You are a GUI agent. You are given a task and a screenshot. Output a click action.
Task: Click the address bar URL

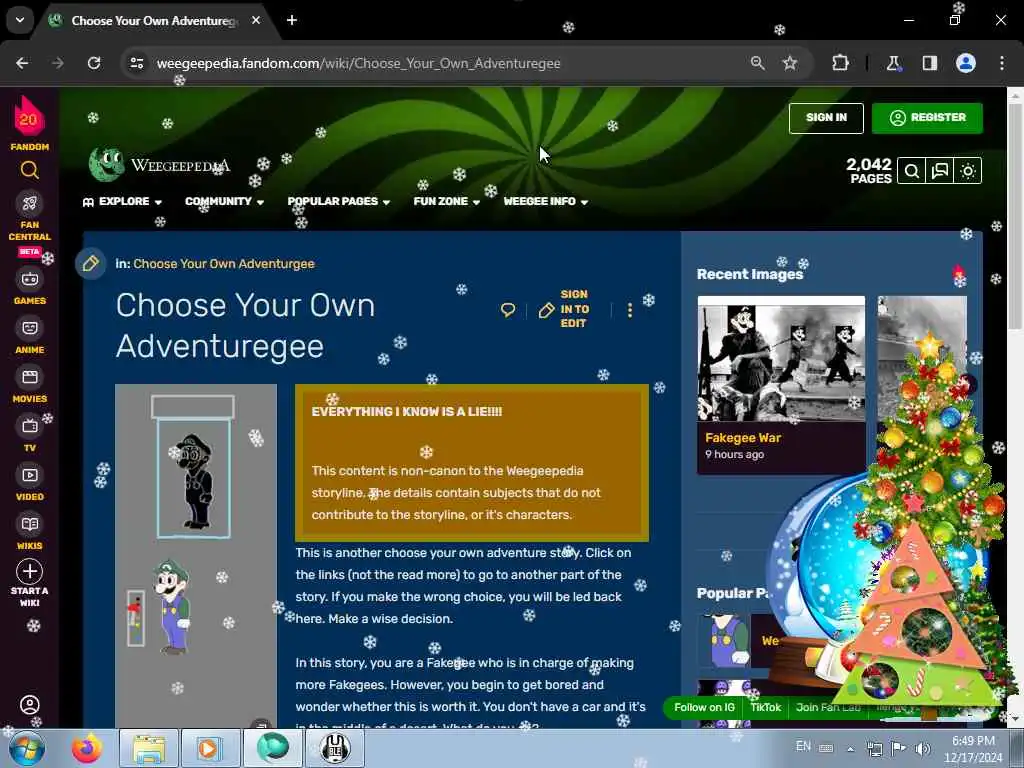[359, 63]
